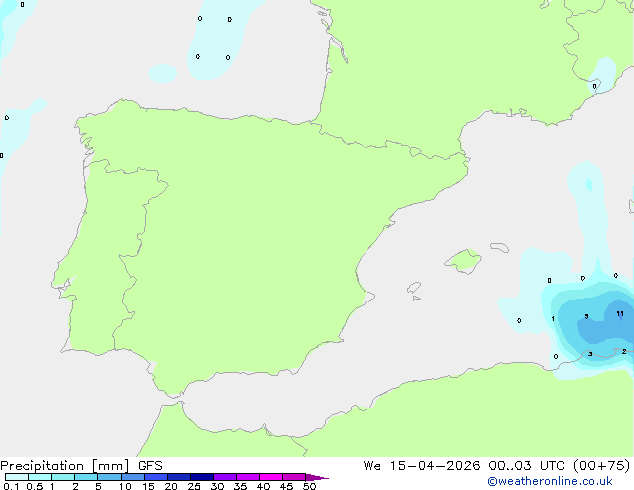Click the legend label "20"
This screenshot has width=634, height=490.
click(x=171, y=486)
